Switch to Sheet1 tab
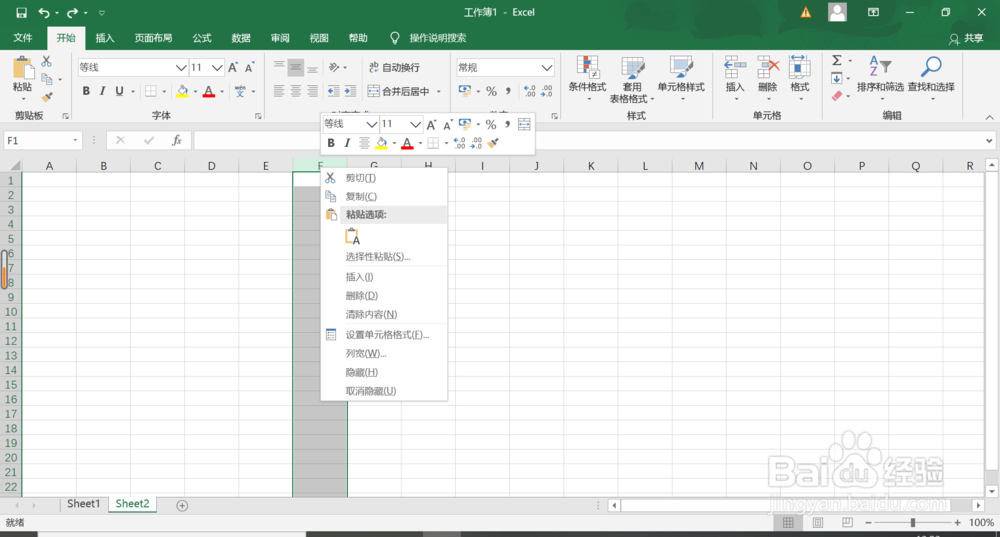 click(84, 504)
